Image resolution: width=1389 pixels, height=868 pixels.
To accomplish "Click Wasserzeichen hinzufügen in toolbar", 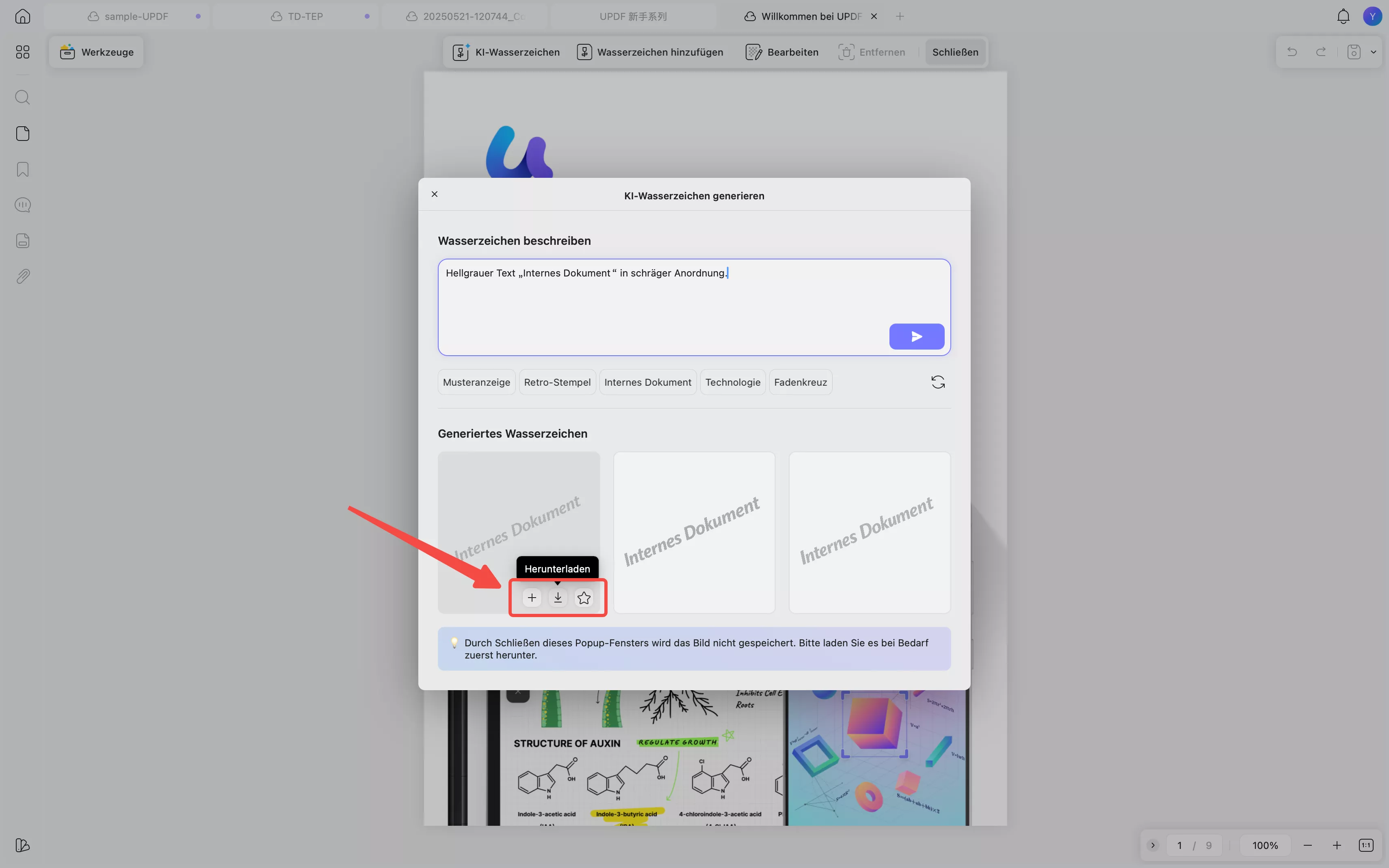I will coord(651,52).
